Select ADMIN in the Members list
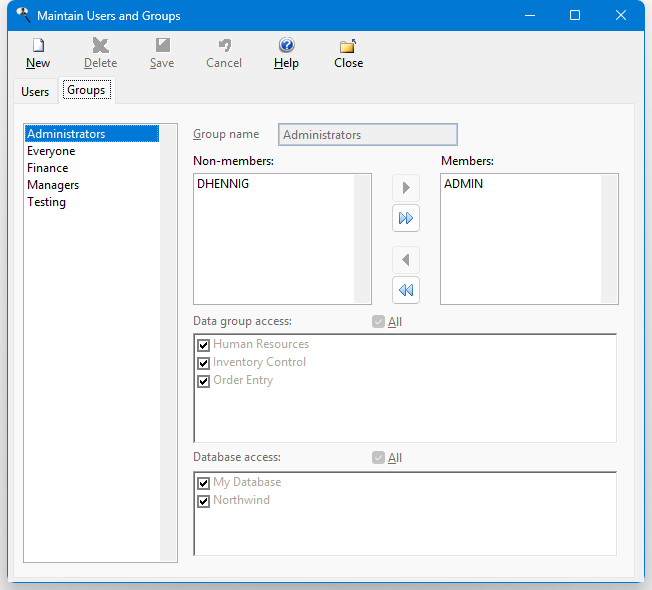Screen dimensions: 652x590 [464, 184]
